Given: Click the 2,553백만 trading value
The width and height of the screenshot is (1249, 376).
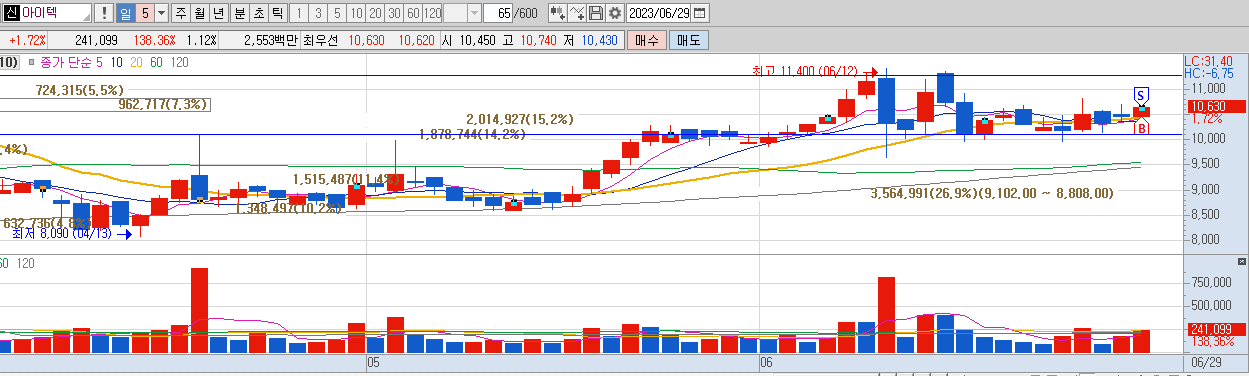Looking at the screenshot, I should pyautogui.click(x=271, y=40).
